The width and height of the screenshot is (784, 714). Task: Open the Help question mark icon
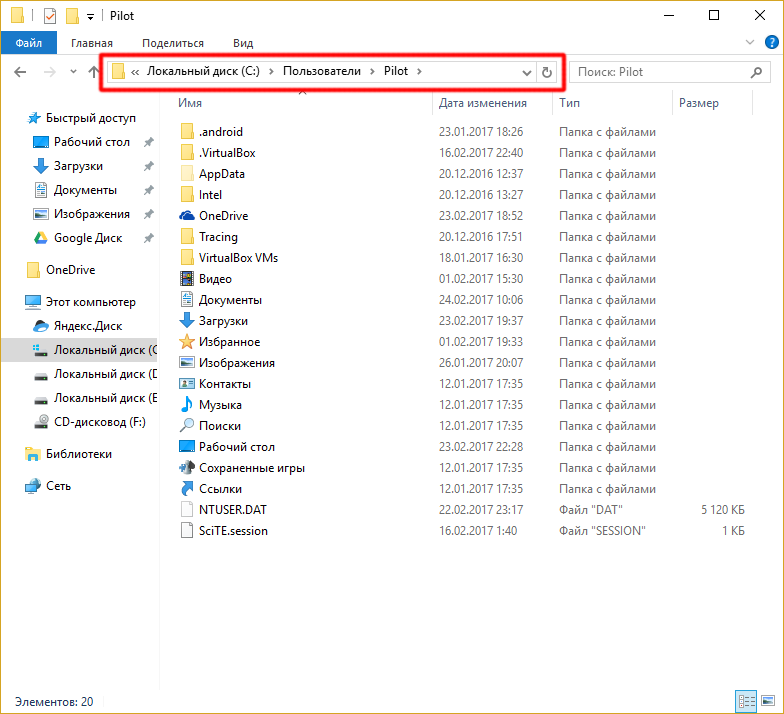tap(772, 42)
